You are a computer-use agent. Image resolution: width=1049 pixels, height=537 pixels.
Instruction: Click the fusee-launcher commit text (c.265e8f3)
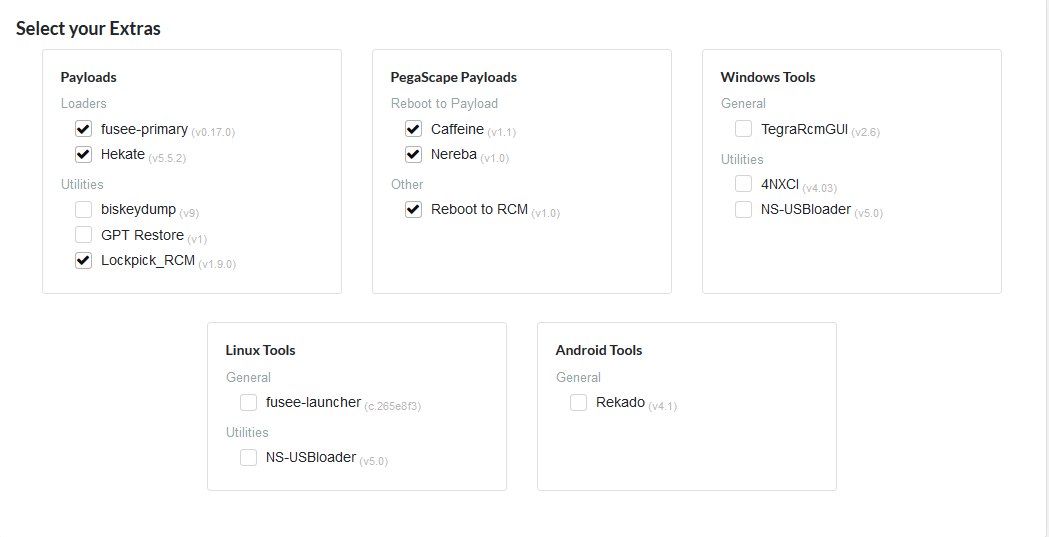pyautogui.click(x=393, y=406)
